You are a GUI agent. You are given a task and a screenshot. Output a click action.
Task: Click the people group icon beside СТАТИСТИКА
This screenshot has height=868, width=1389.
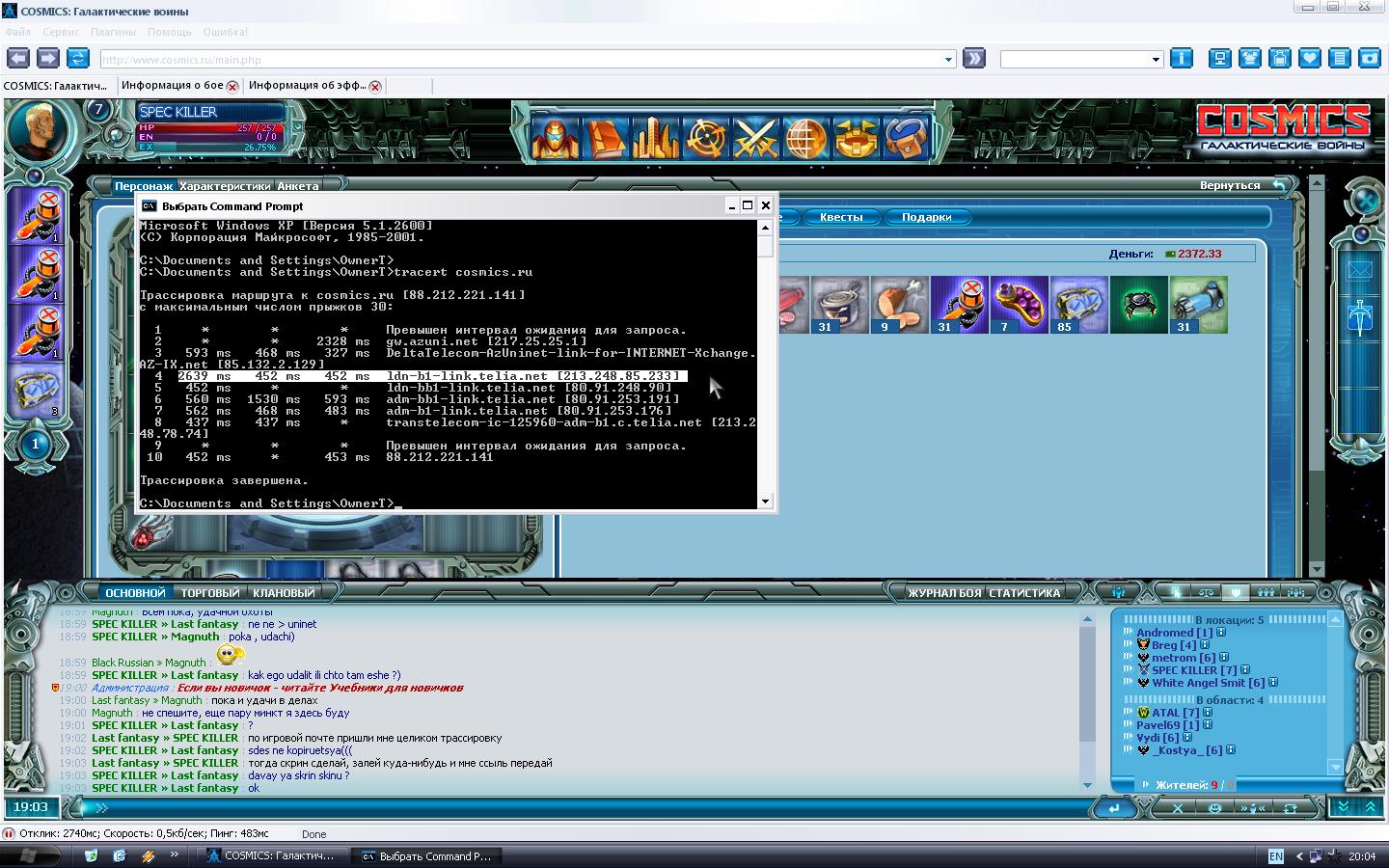coord(1119,592)
